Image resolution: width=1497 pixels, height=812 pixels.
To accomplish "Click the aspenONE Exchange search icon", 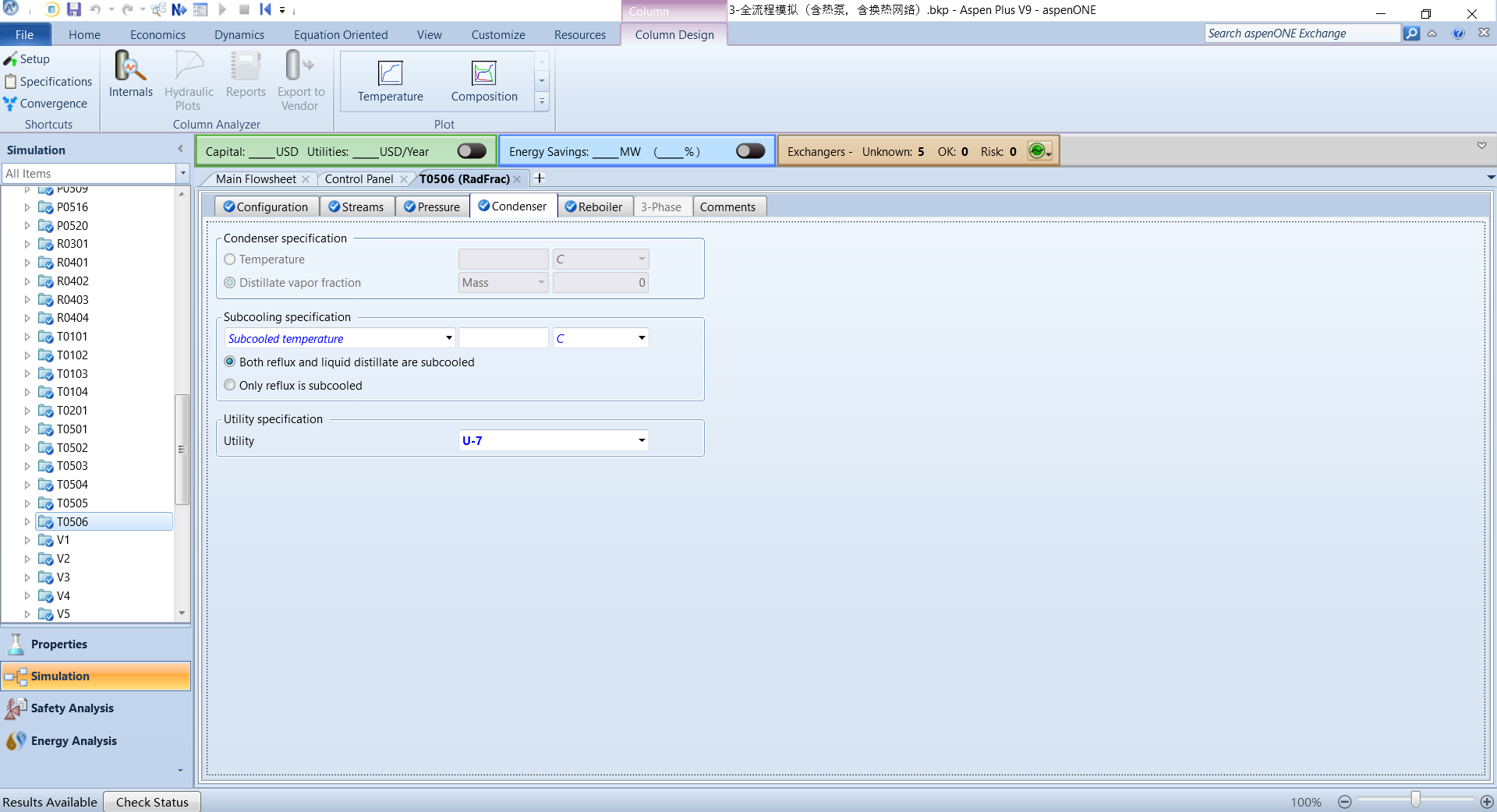I will click(1411, 34).
